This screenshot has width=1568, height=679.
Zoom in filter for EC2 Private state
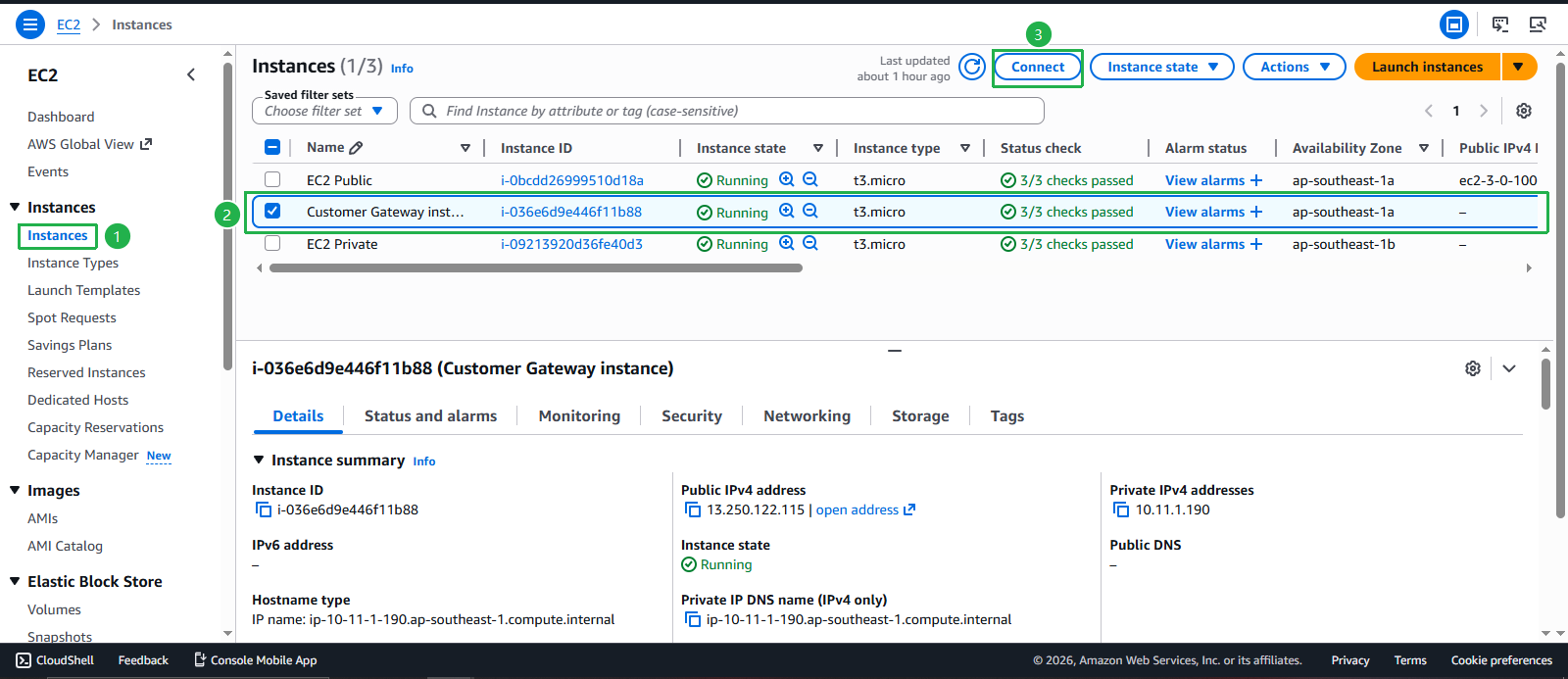[787, 243]
